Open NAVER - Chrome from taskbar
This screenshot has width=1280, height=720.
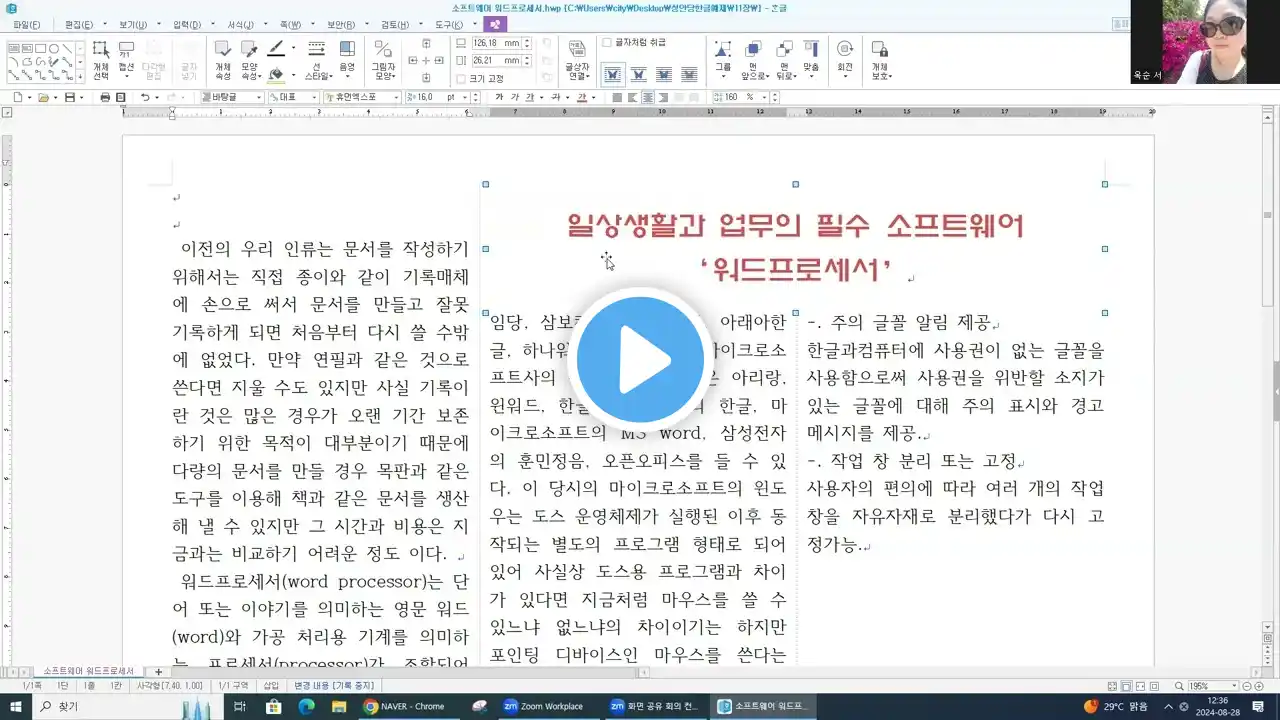[404, 706]
